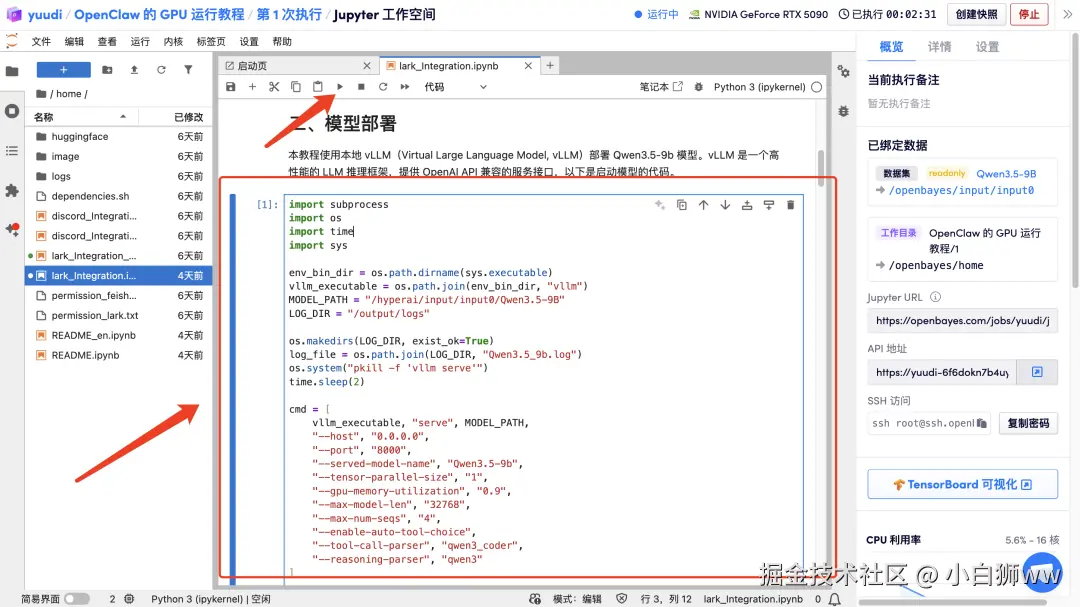Open the Qwen3.5-9B dataset link

pyautogui.click(x=1006, y=174)
